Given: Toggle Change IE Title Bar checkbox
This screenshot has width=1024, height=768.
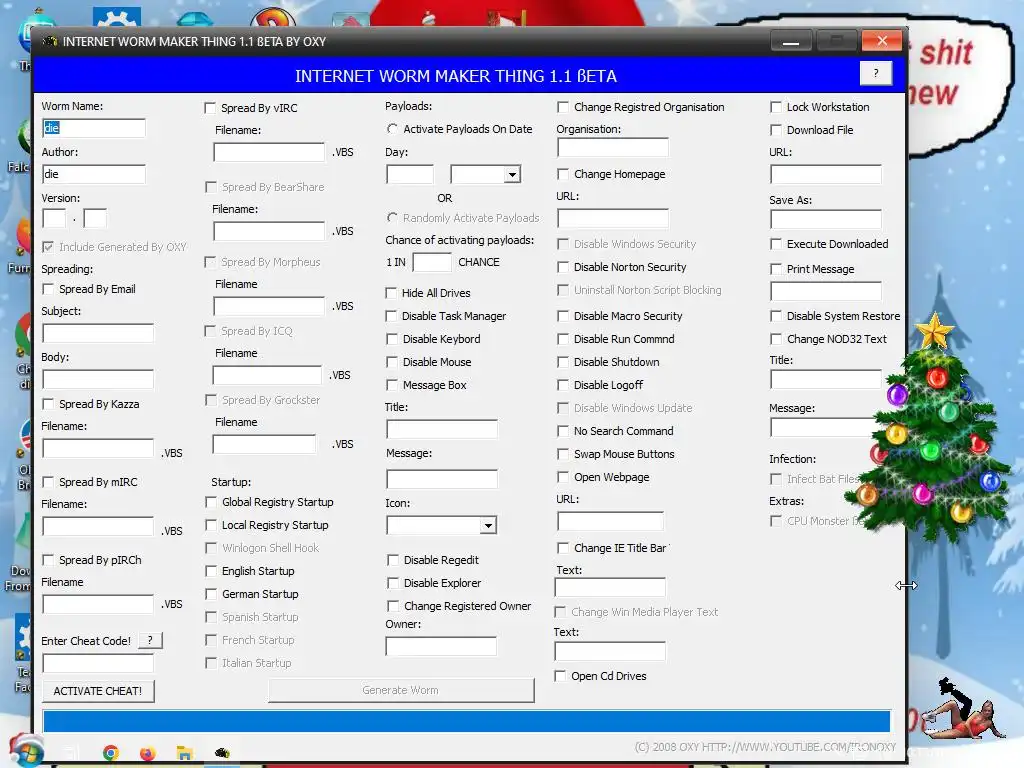Looking at the screenshot, I should pos(562,548).
